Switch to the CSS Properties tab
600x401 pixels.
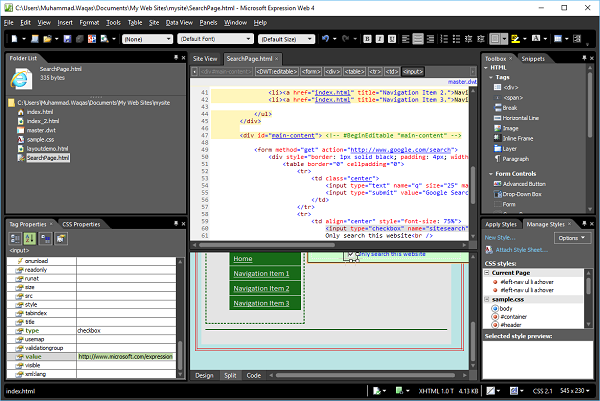[81, 224]
